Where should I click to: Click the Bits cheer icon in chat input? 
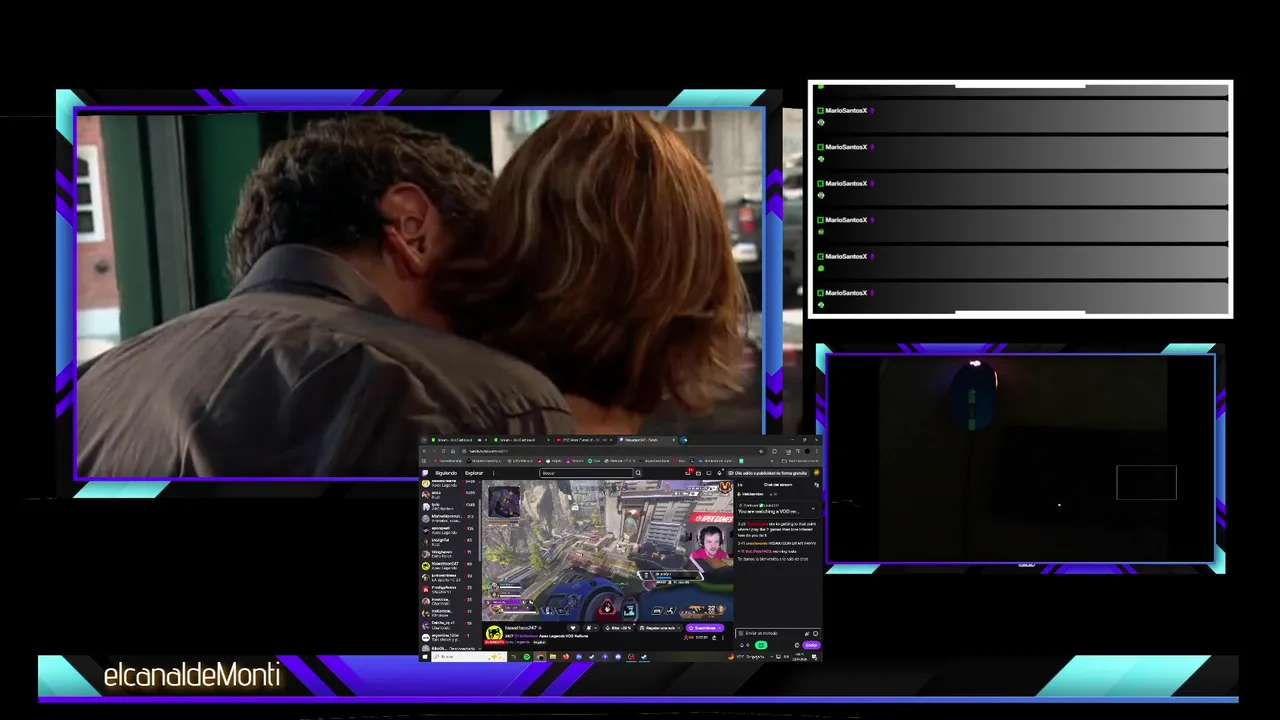[x=806, y=633]
